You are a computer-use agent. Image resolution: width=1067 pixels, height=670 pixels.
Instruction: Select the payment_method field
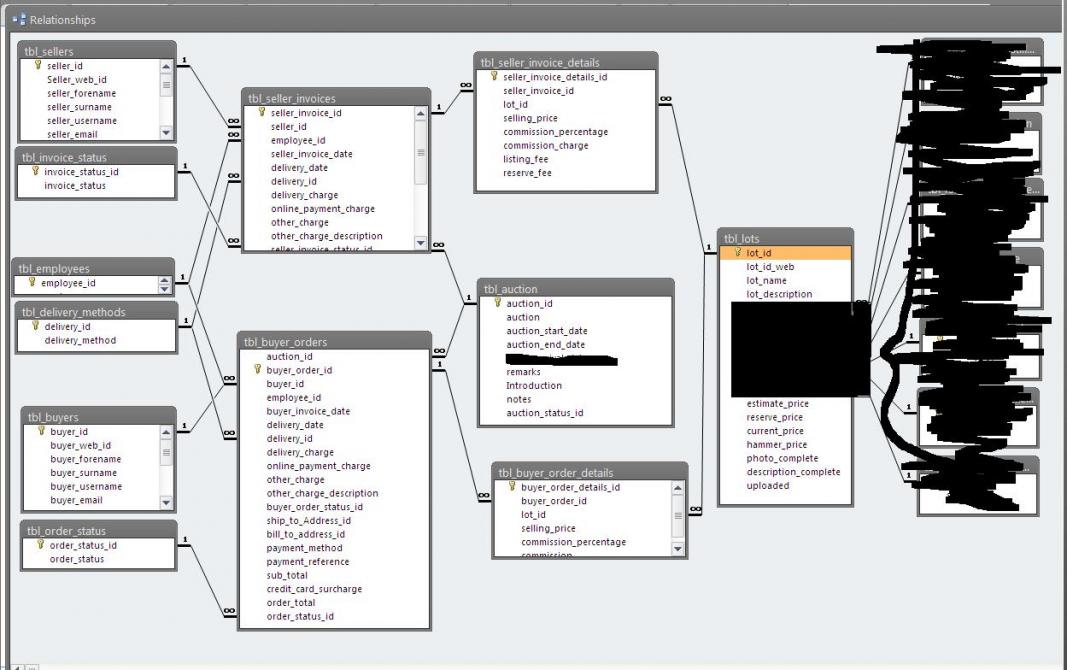coord(304,548)
